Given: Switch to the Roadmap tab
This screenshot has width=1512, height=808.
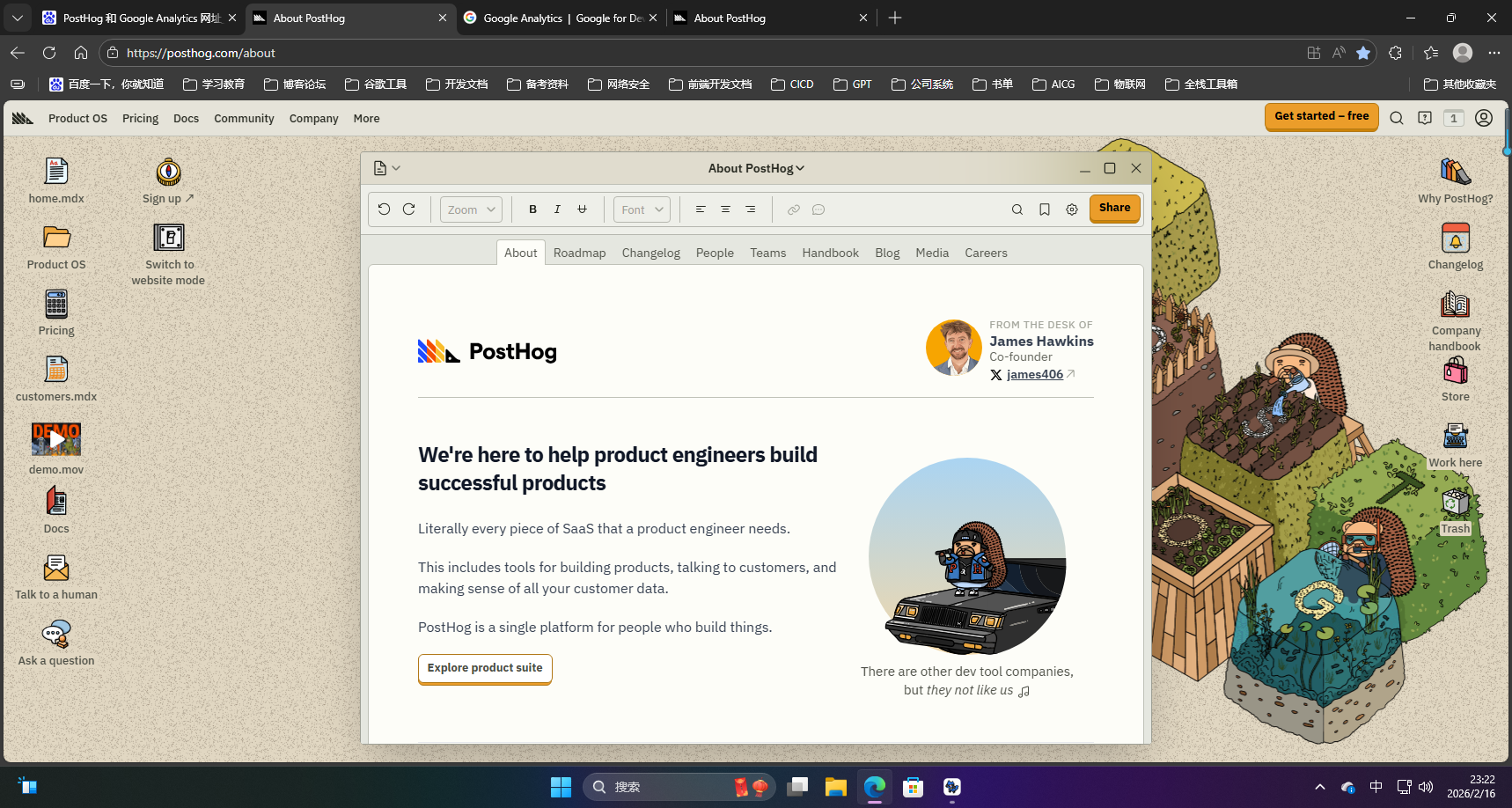Looking at the screenshot, I should coord(579,253).
